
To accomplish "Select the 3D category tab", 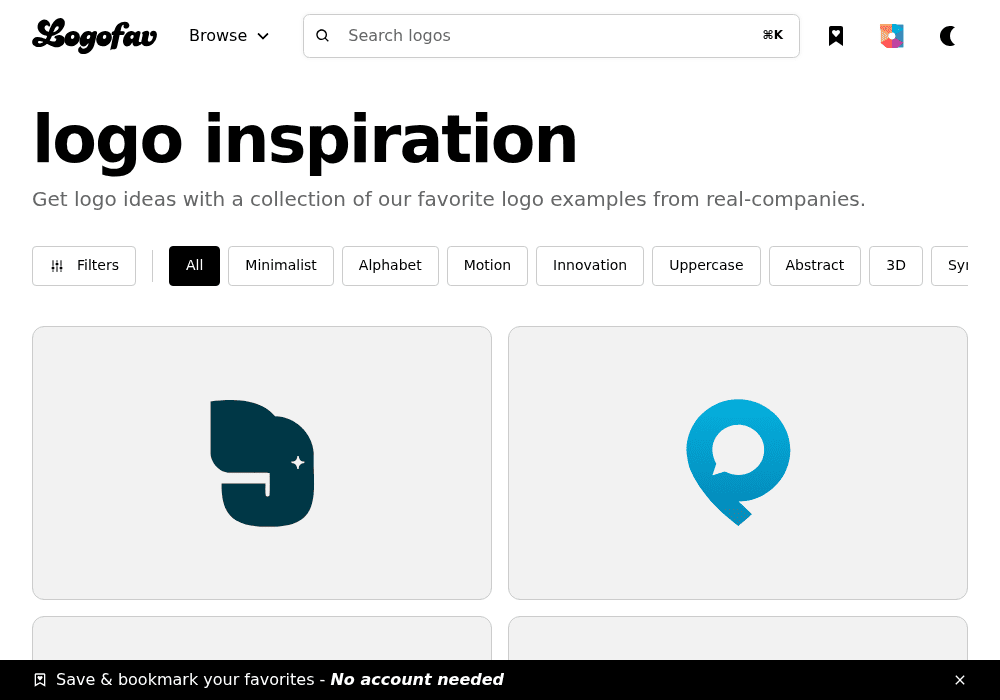I will click(896, 266).
